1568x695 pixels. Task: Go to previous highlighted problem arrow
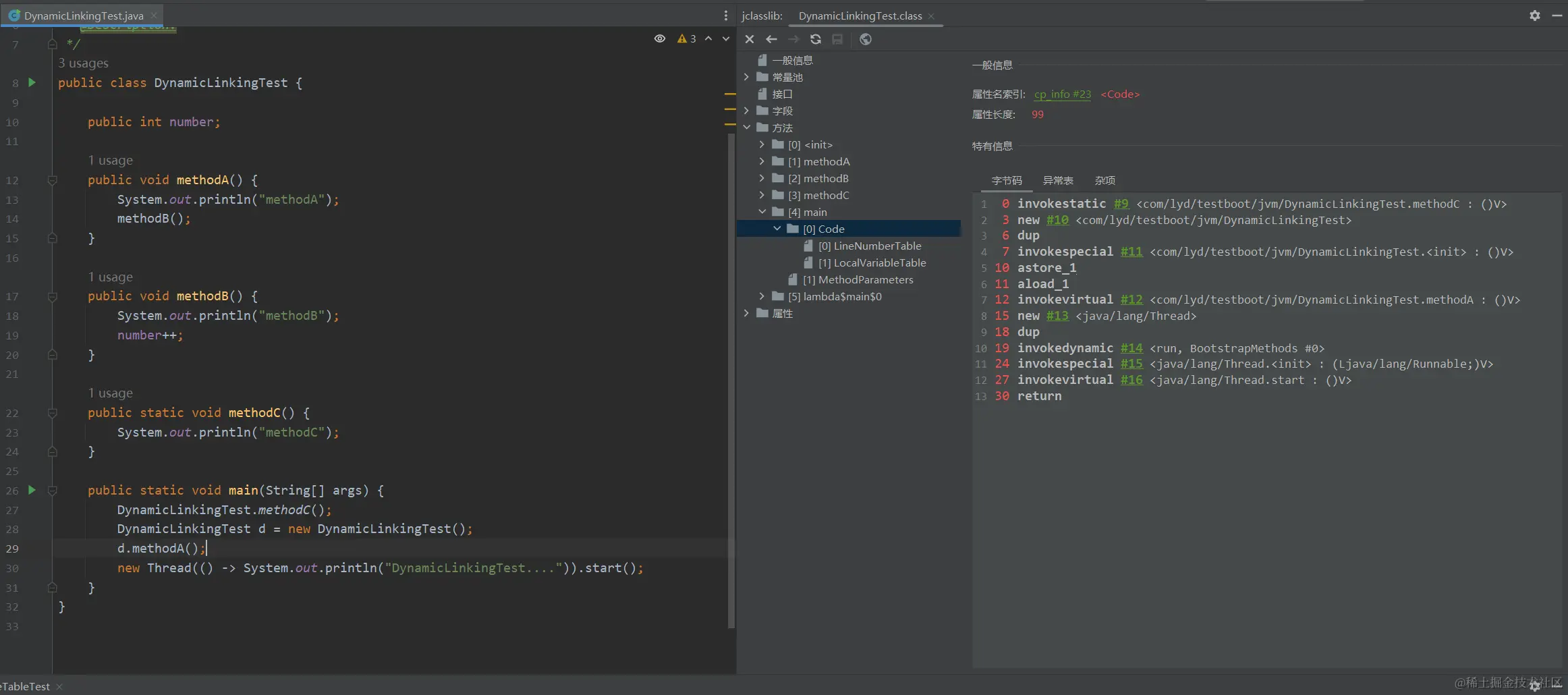(708, 39)
